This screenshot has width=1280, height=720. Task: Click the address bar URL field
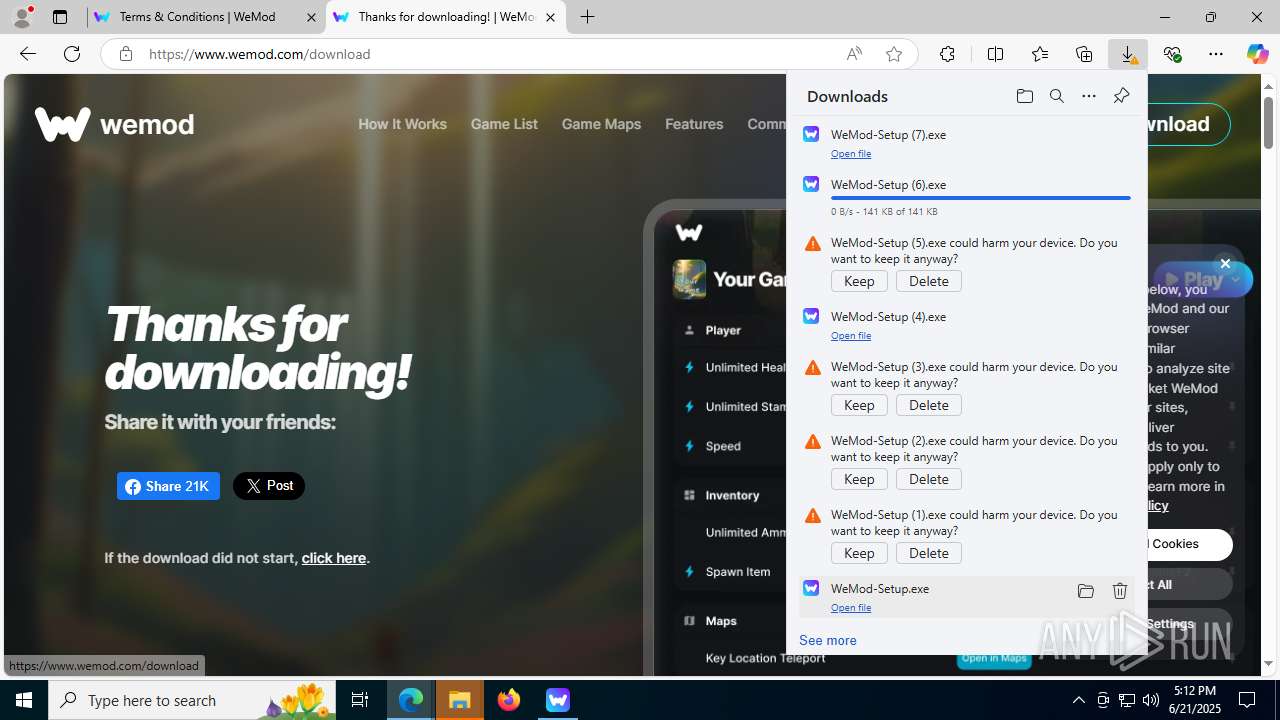[x=490, y=54]
